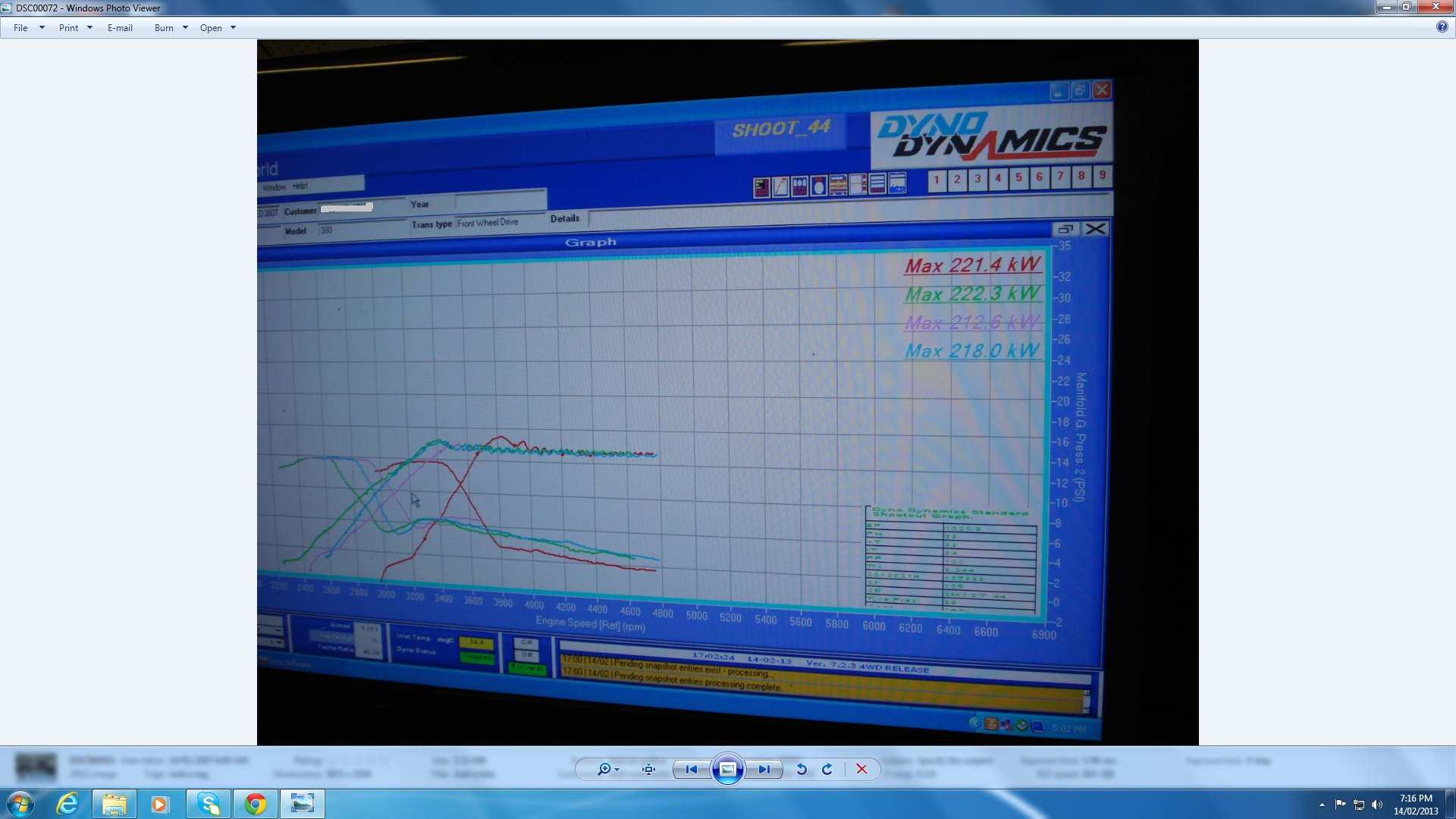
Task: Click the E-mail button
Action: [x=120, y=28]
